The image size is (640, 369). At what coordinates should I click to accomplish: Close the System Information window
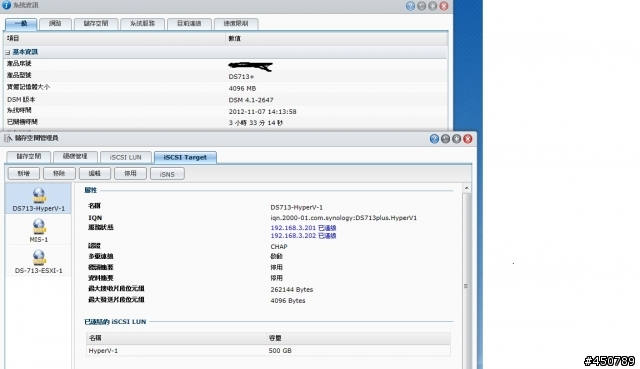(444, 6)
